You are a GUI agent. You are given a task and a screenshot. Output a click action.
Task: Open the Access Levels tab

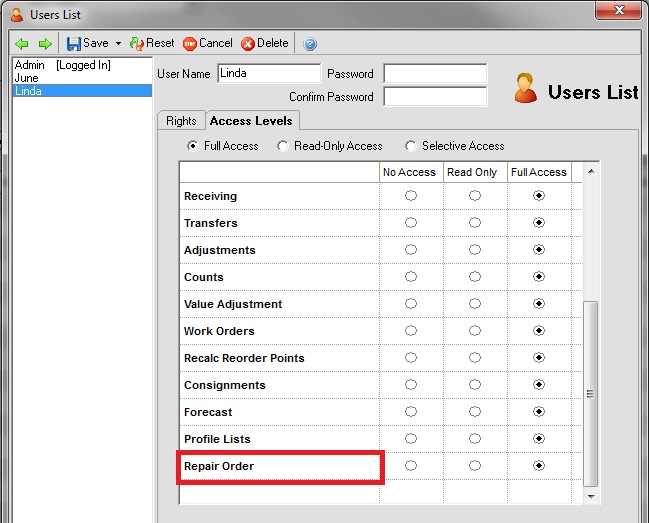(x=250, y=121)
